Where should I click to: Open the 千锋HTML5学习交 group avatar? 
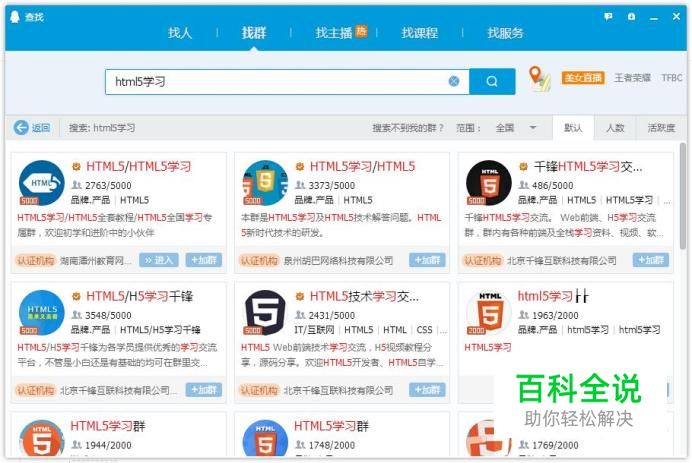(x=489, y=183)
